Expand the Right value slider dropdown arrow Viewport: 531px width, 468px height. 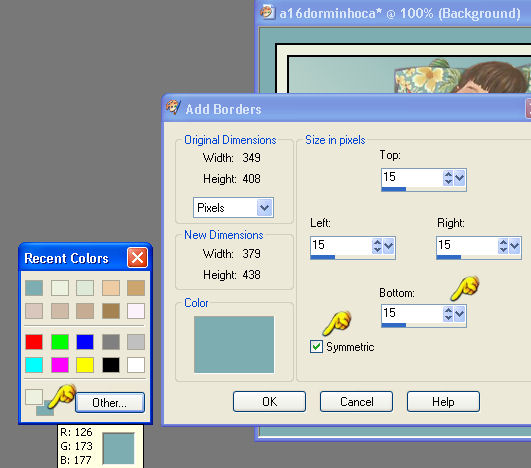pos(514,246)
